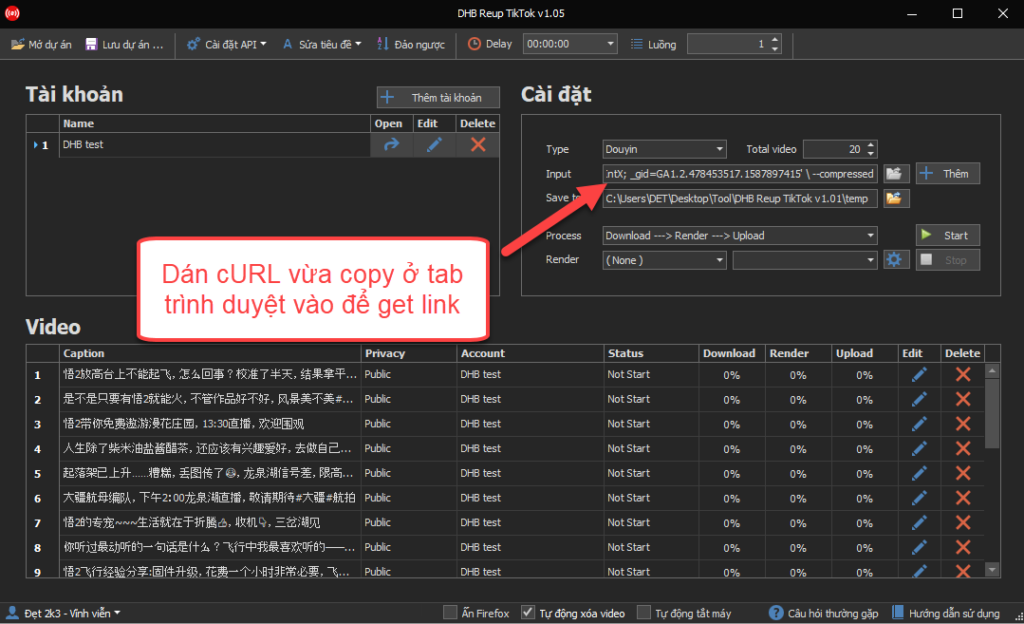The image size is (1024, 624).
Task: Delete video row 8
Action: (x=963, y=548)
